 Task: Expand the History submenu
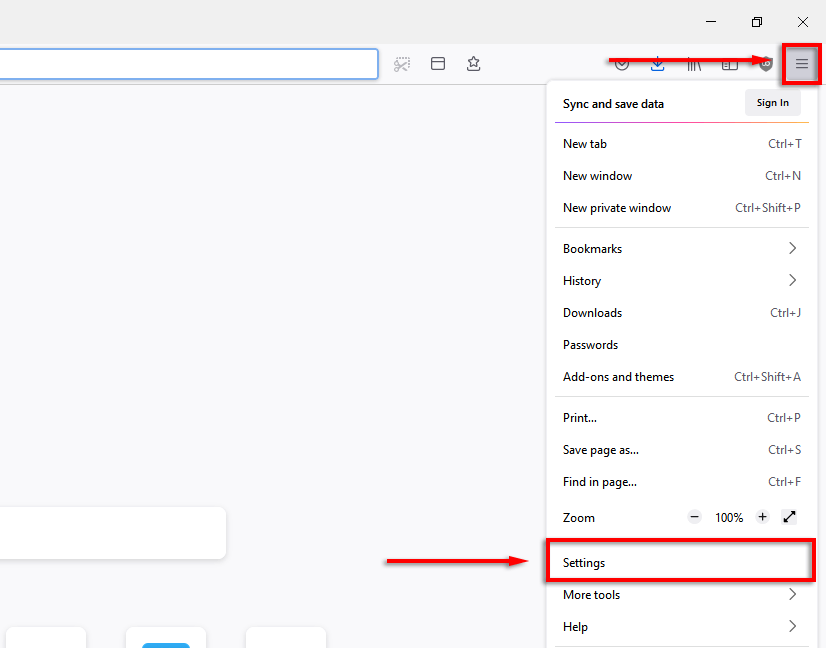coord(682,281)
